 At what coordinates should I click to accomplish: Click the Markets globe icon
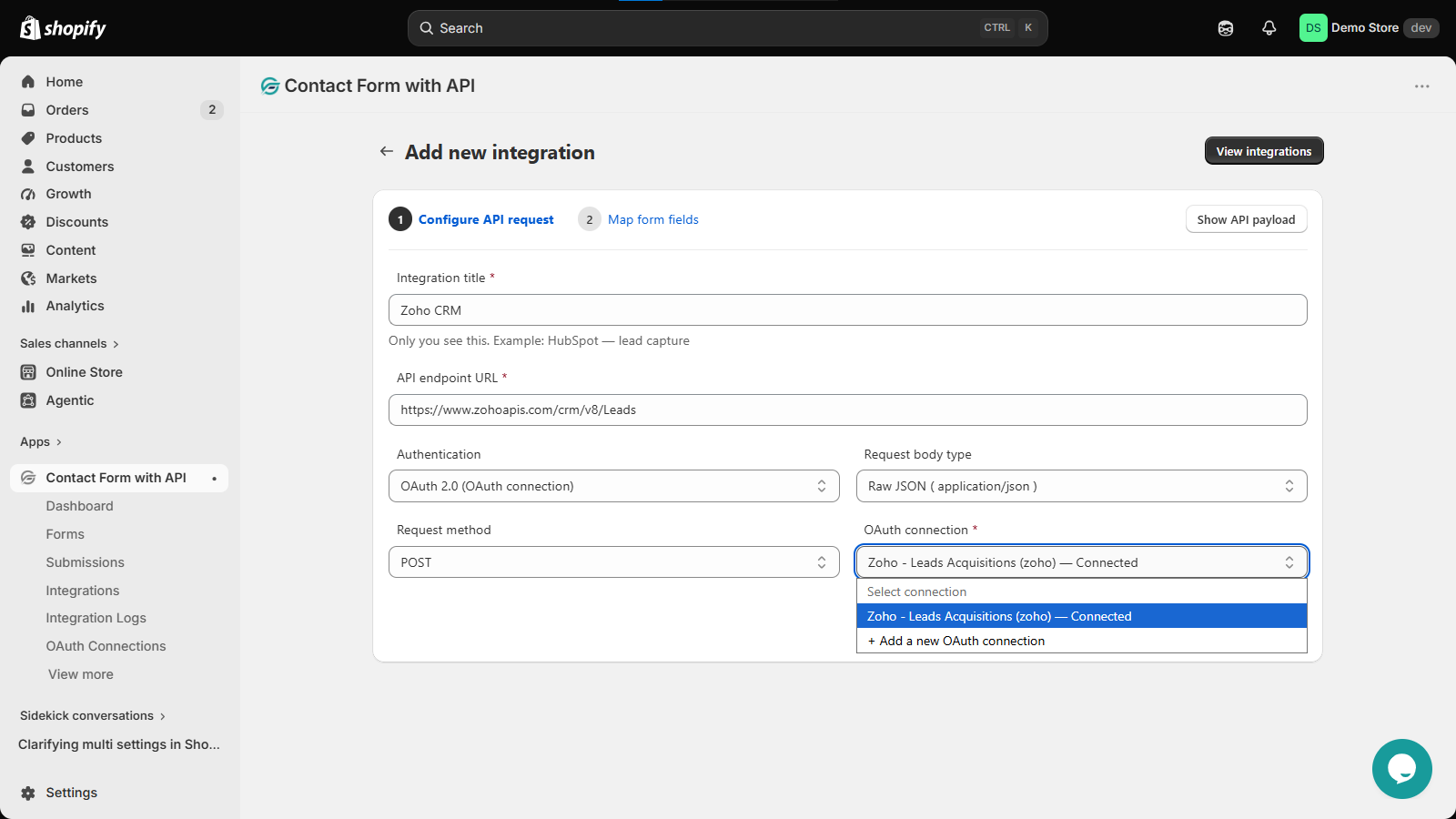point(28,278)
